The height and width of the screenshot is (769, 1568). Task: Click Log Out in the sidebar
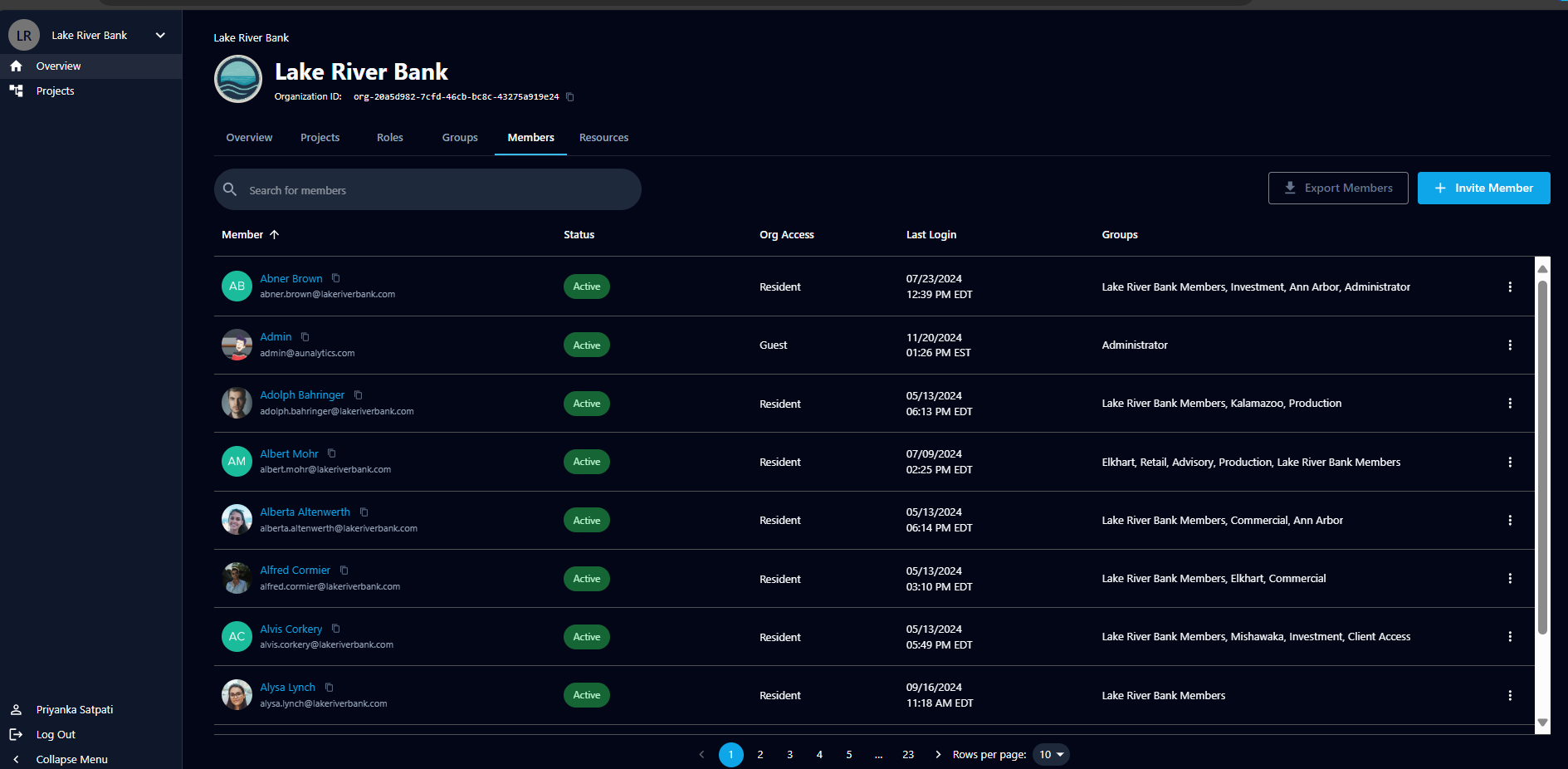coord(56,734)
